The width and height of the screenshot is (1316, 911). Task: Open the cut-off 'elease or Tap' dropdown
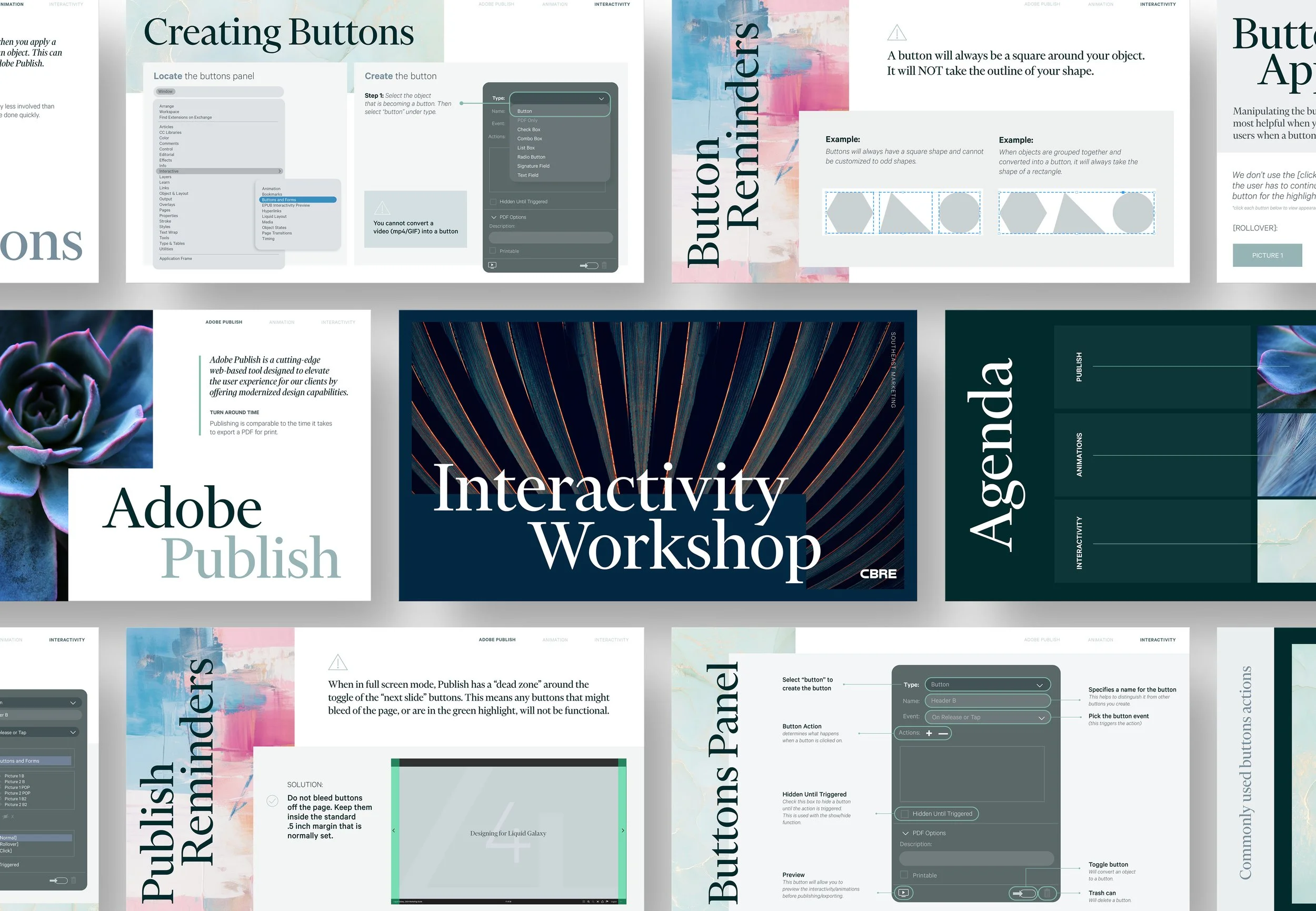point(39,733)
